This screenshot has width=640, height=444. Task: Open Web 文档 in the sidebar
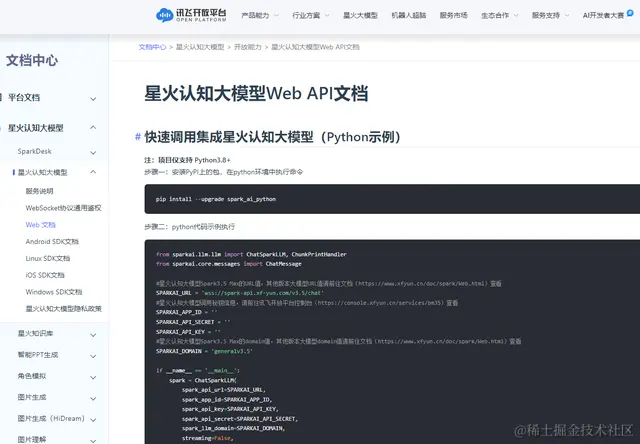click(40, 224)
